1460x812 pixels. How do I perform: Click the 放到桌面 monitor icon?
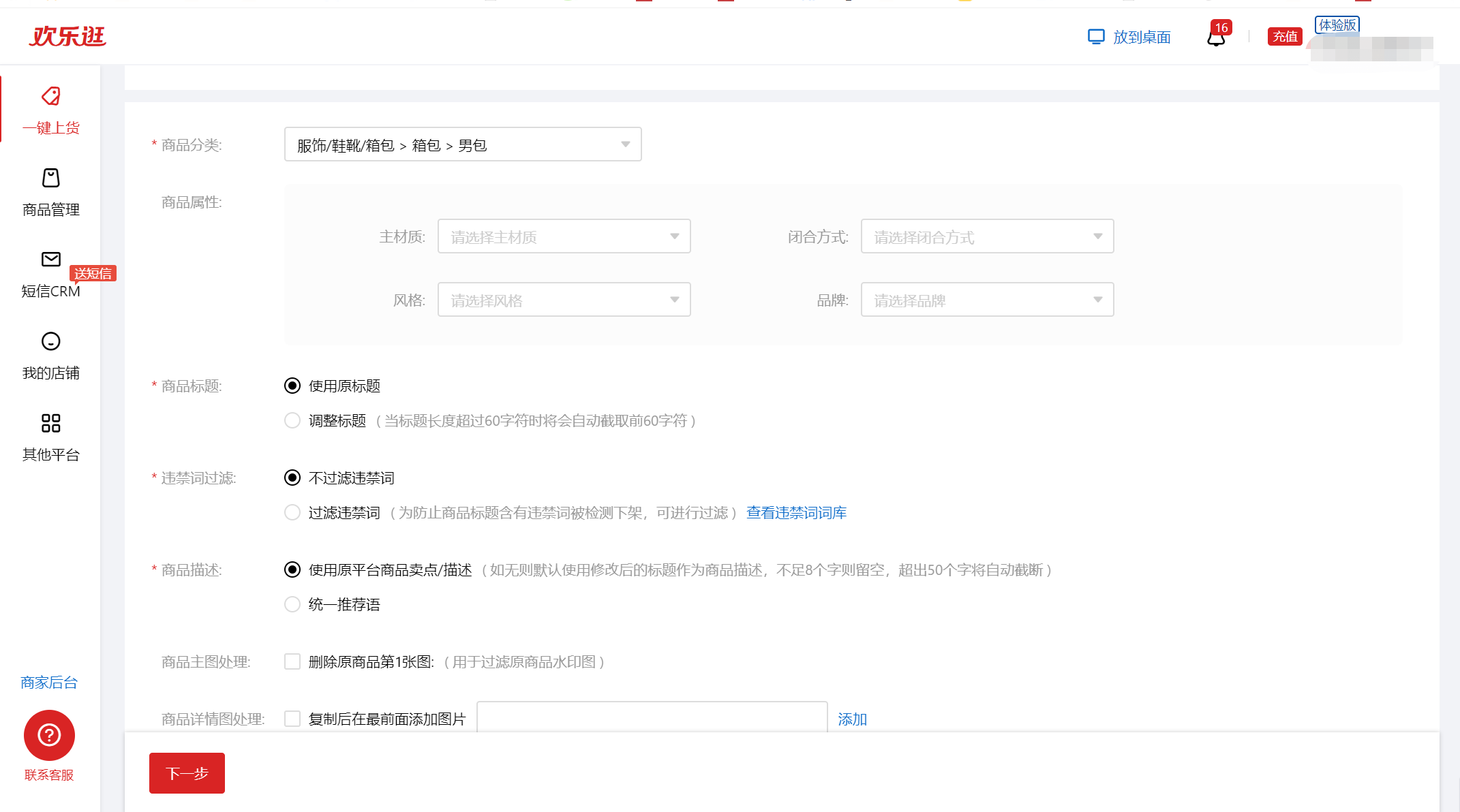1096,37
